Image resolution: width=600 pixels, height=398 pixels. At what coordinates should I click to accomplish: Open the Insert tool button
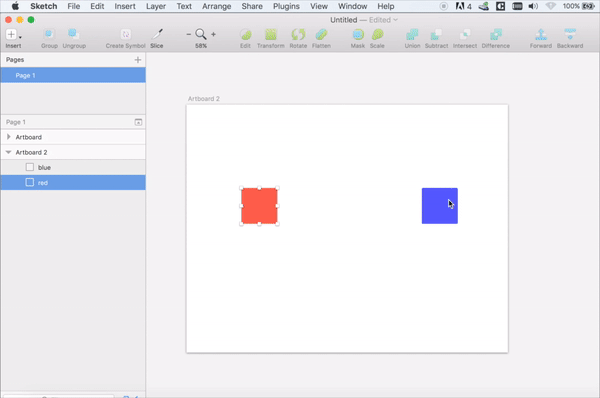(11, 34)
